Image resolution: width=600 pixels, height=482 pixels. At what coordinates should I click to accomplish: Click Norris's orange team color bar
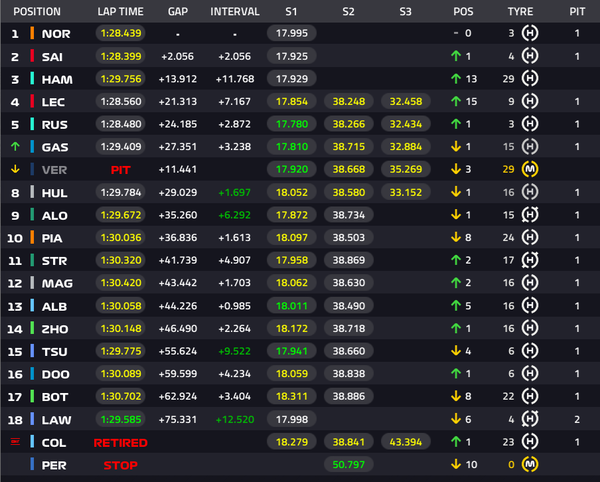(x=32, y=33)
